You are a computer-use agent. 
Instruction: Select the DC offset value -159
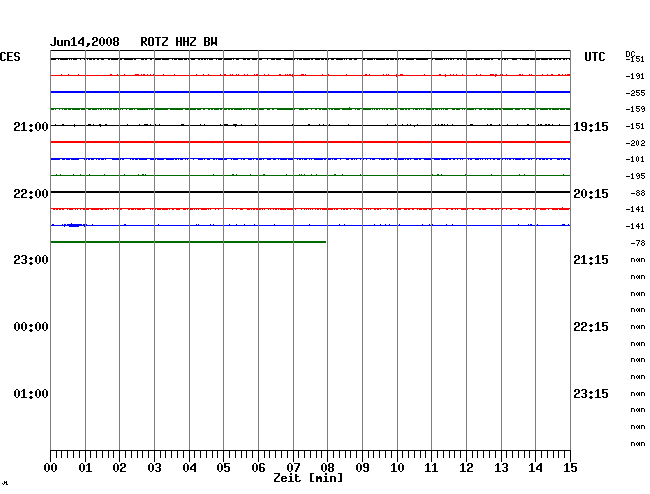635,109
